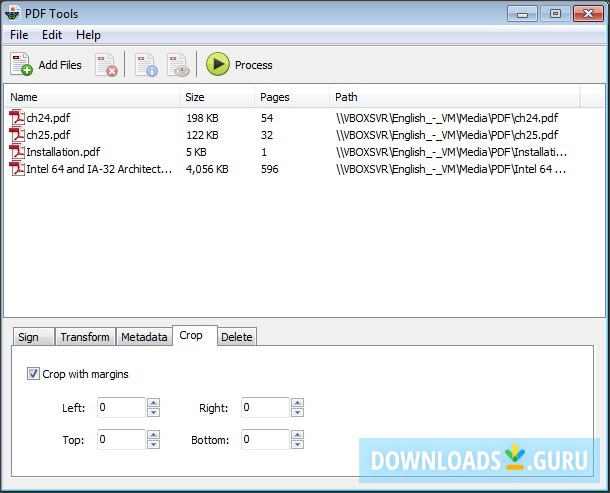Decrease the Bottom margin with the down arrow
The height and width of the screenshot is (493, 610).
pyautogui.click(x=297, y=444)
